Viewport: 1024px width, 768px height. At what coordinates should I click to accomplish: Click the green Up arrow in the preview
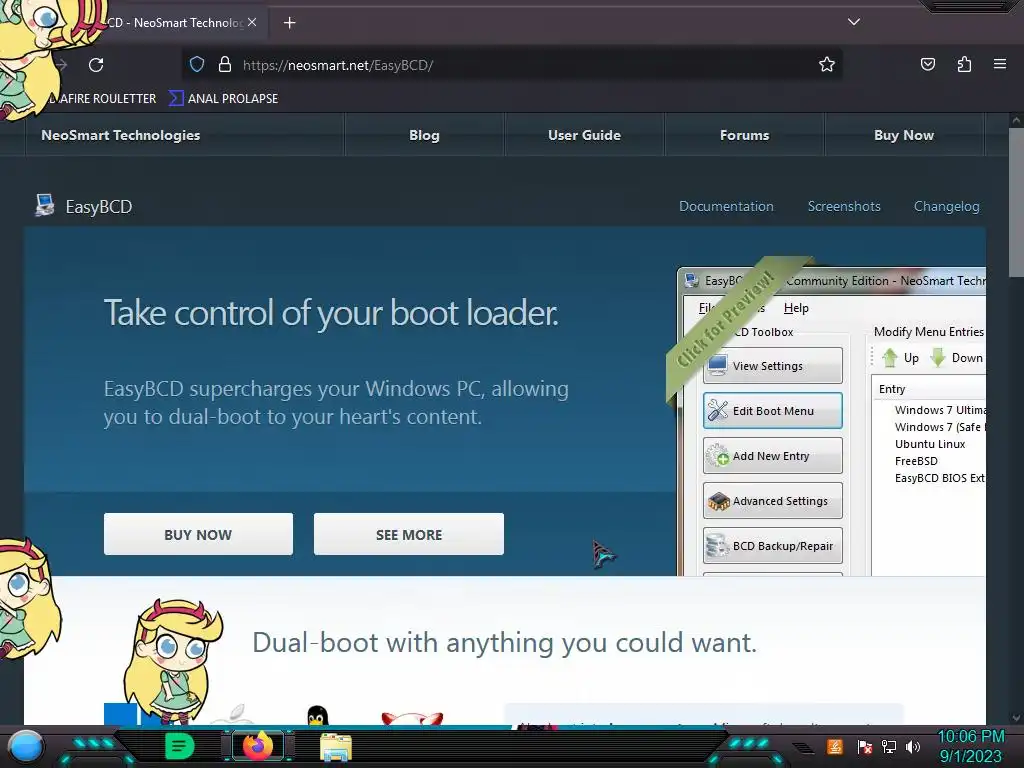pyautogui.click(x=889, y=357)
